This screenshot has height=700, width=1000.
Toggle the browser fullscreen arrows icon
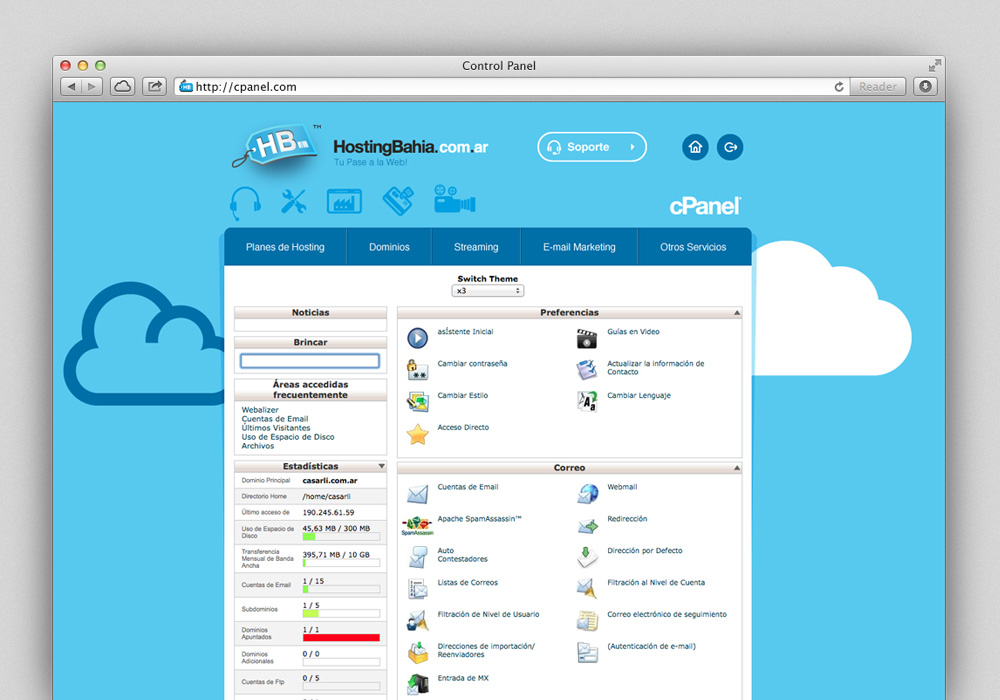934,65
